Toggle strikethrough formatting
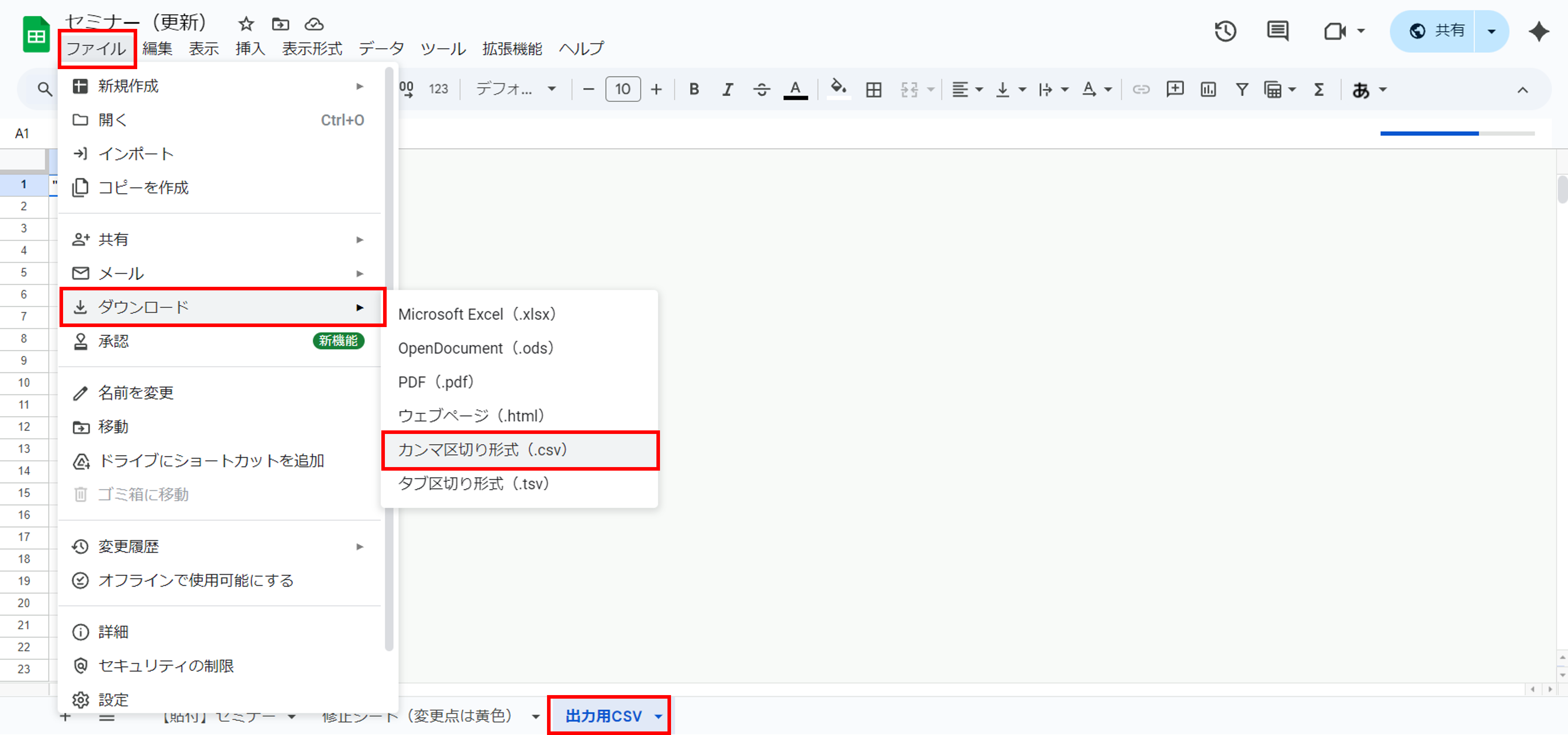 [x=761, y=89]
